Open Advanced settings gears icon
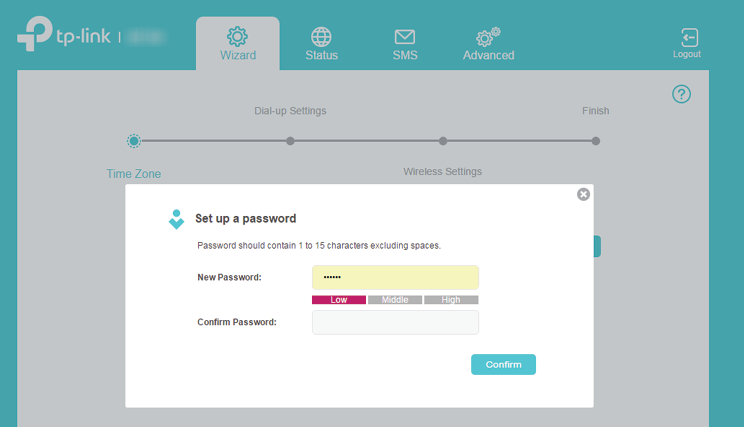The height and width of the screenshot is (427, 744). pos(488,37)
